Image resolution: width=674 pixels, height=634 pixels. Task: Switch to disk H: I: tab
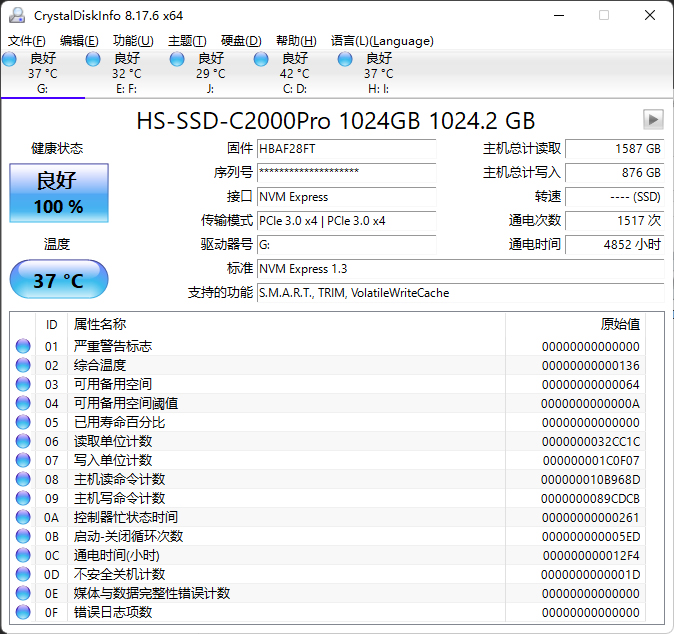coord(379,73)
